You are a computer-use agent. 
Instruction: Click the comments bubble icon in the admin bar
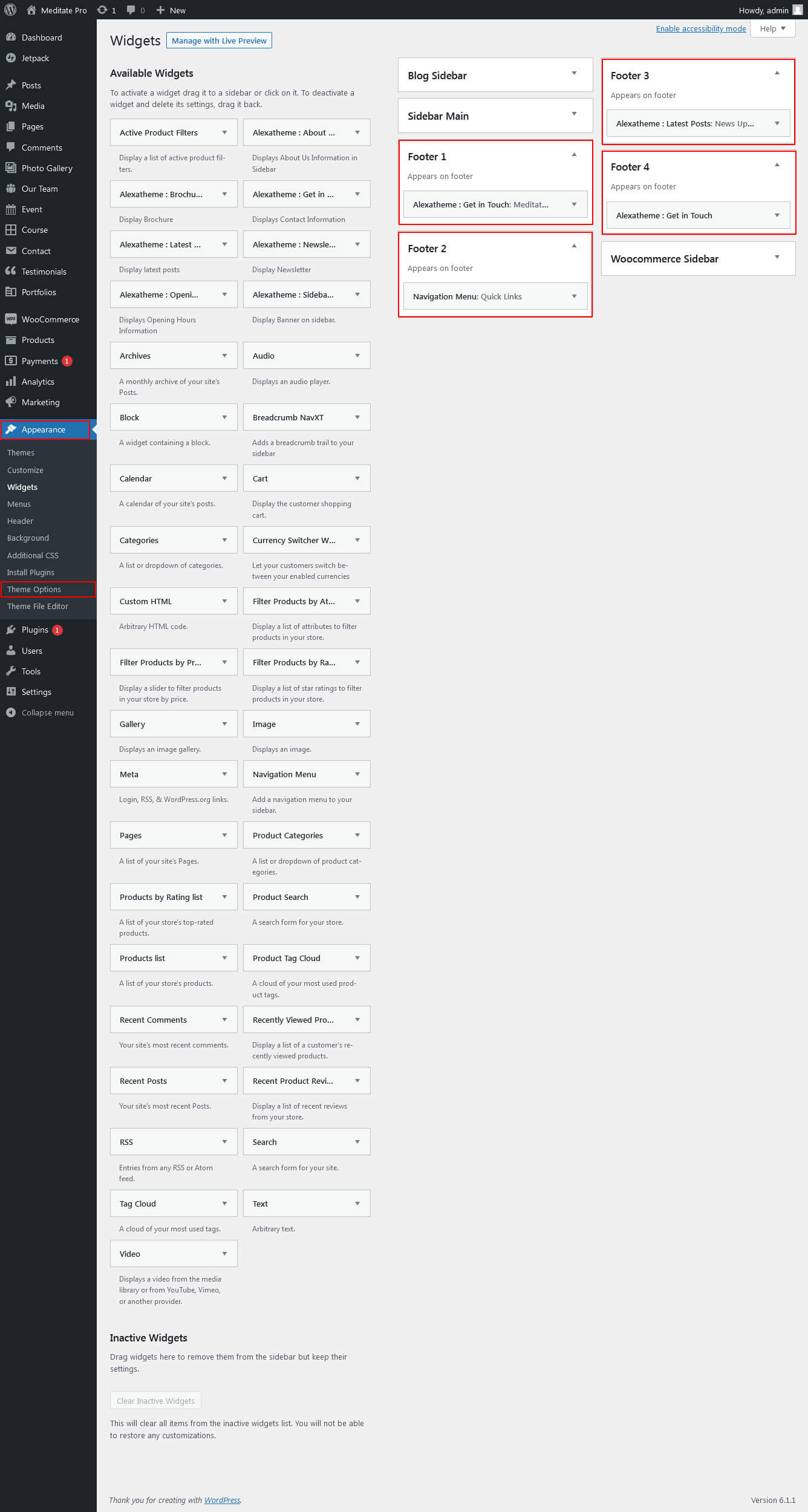coord(131,10)
